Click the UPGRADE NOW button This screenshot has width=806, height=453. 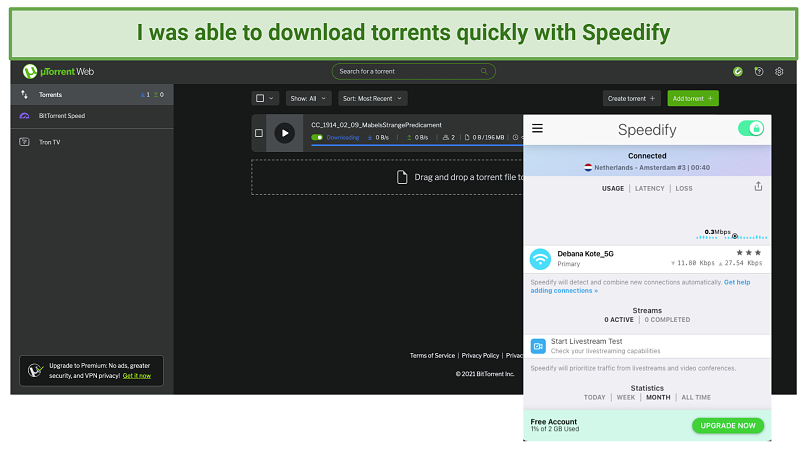[x=728, y=426]
